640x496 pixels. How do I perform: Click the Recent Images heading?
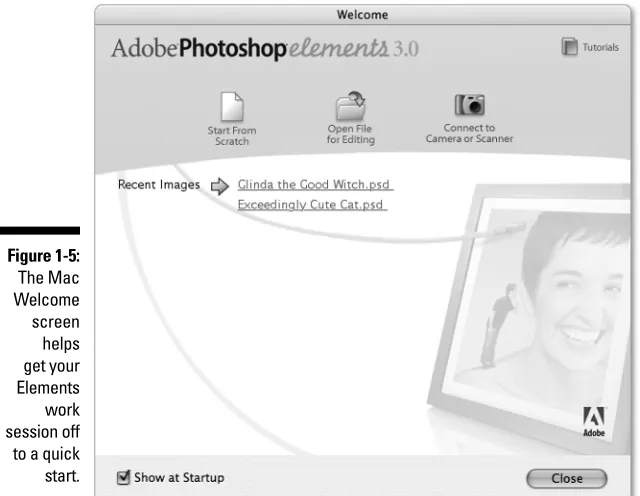click(159, 185)
